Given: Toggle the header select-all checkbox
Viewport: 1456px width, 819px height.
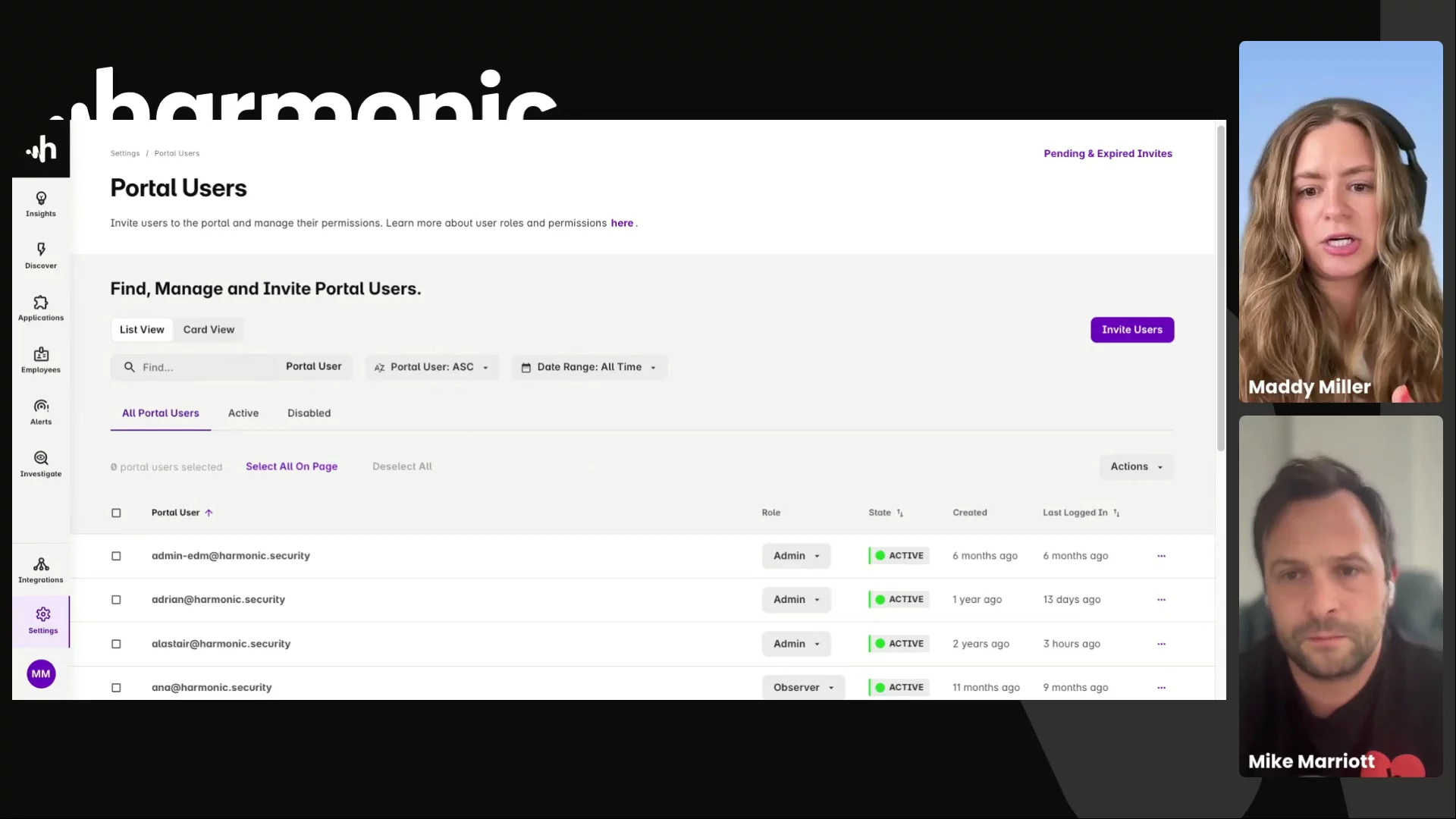Looking at the screenshot, I should (x=116, y=513).
